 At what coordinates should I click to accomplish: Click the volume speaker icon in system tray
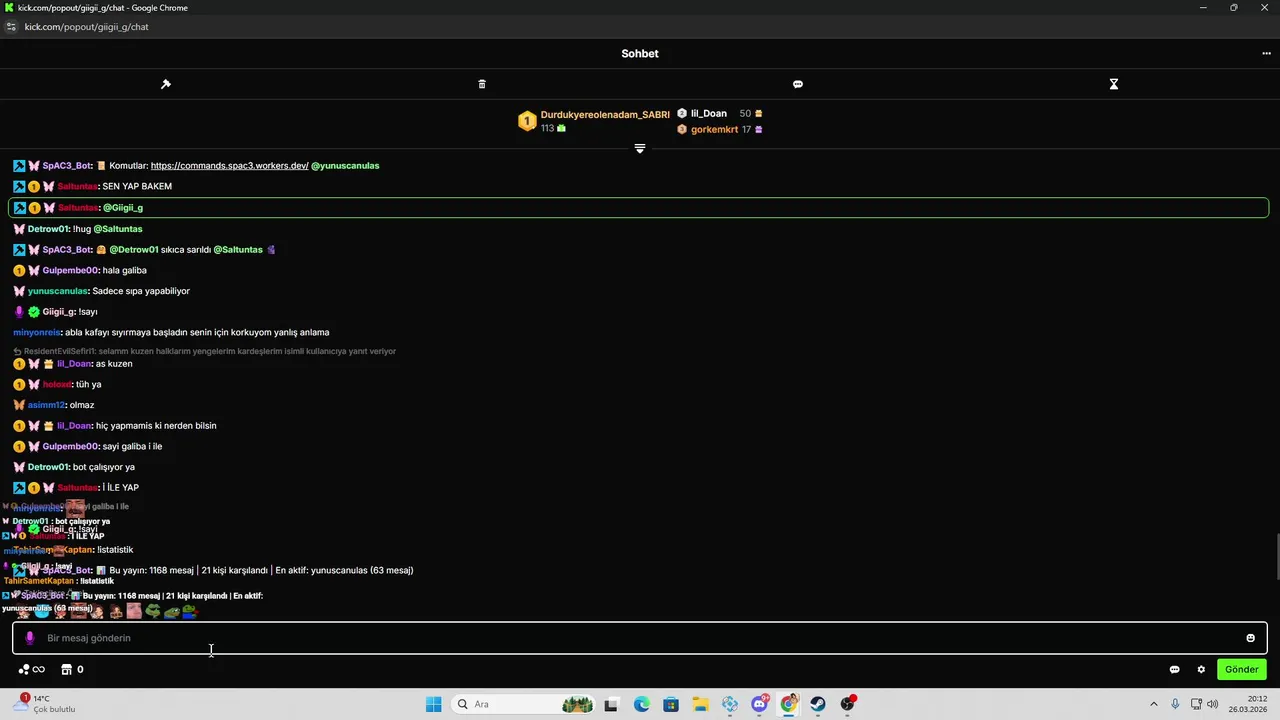1212,704
